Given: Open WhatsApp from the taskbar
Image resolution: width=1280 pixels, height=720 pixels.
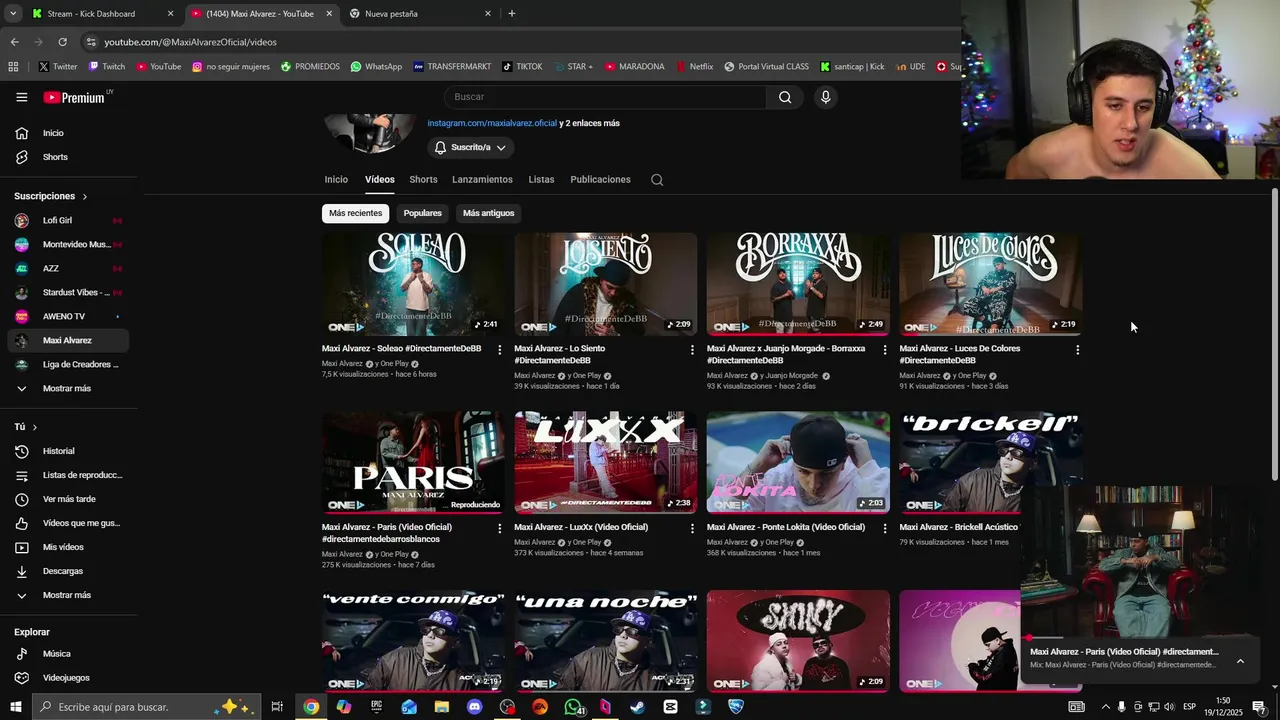Looking at the screenshot, I should tap(573, 707).
